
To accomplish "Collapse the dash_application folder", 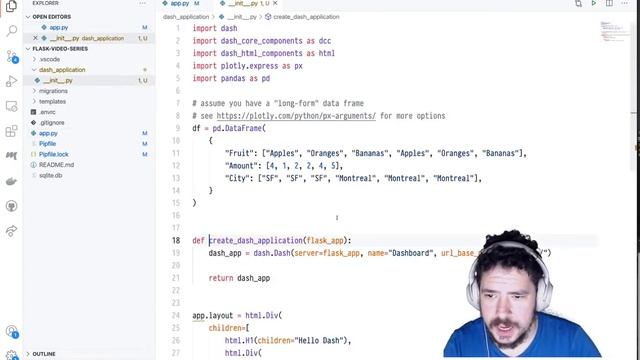I will point(62,70).
